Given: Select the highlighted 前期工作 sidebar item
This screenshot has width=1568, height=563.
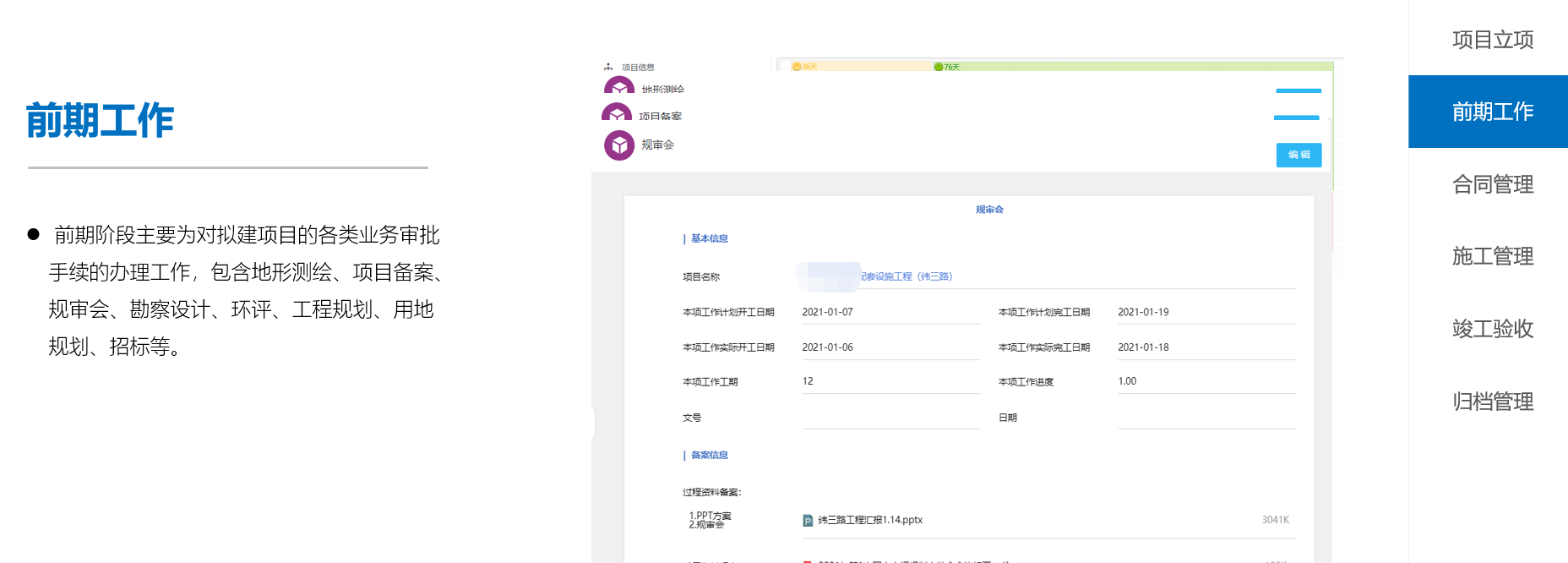Looking at the screenshot, I should pos(1488,112).
